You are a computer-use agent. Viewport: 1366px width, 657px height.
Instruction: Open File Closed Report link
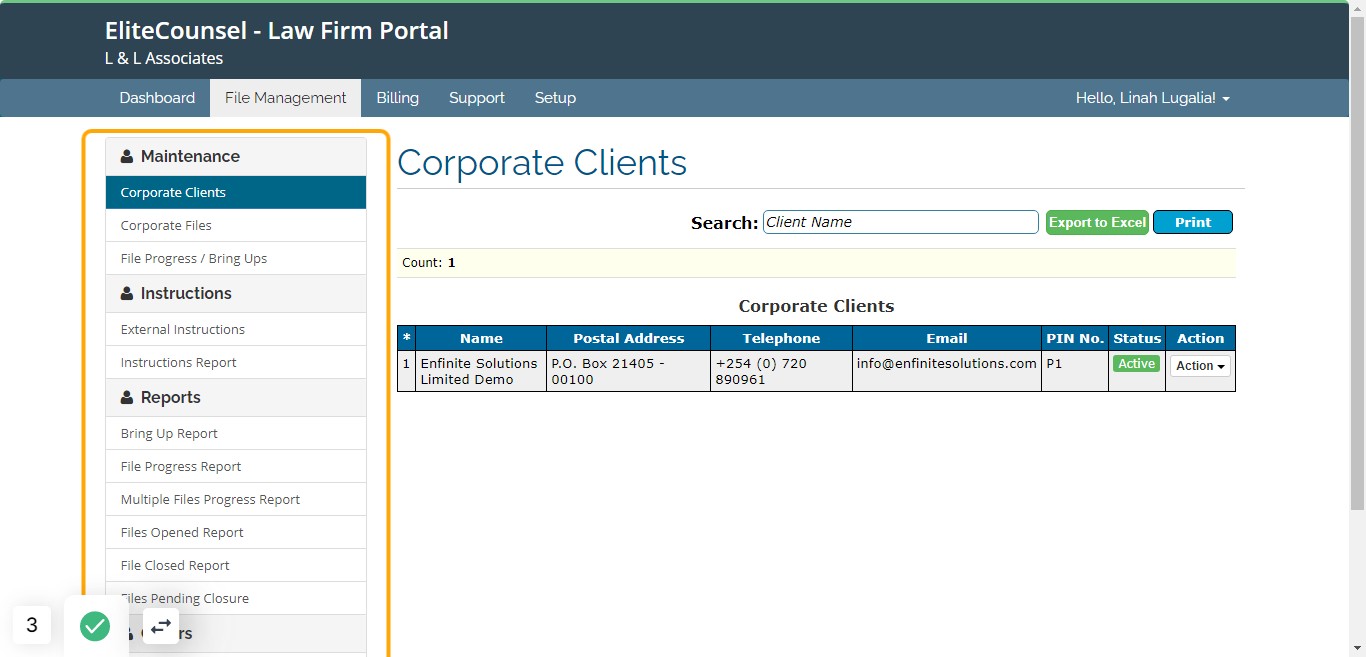[x=236, y=565]
